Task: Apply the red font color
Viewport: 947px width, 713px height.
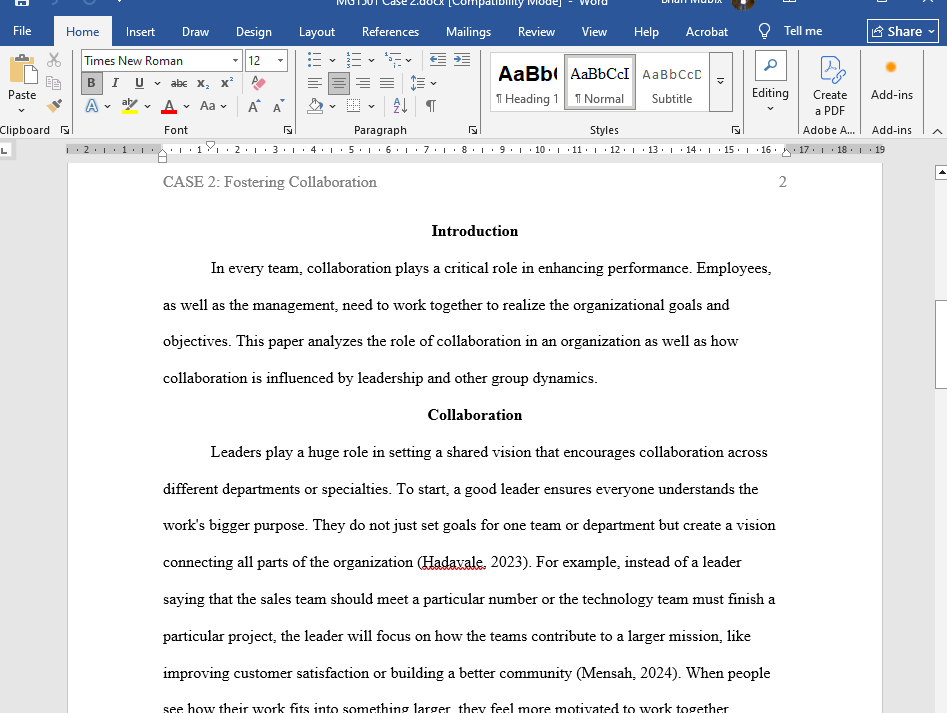Action: pyautogui.click(x=169, y=106)
